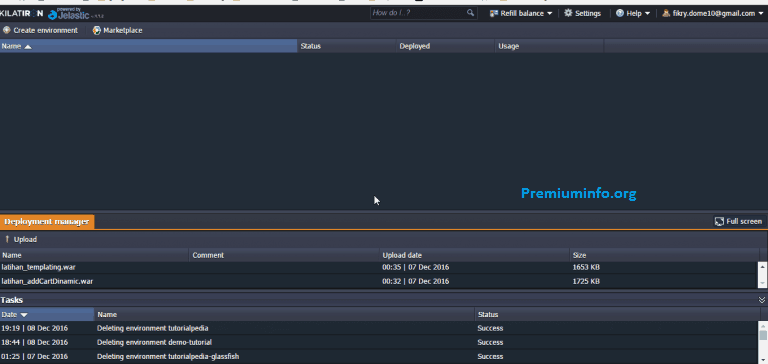This screenshot has width=768, height=364.
Task: Collapse the Tasks panel with chevrons
Action: point(762,300)
